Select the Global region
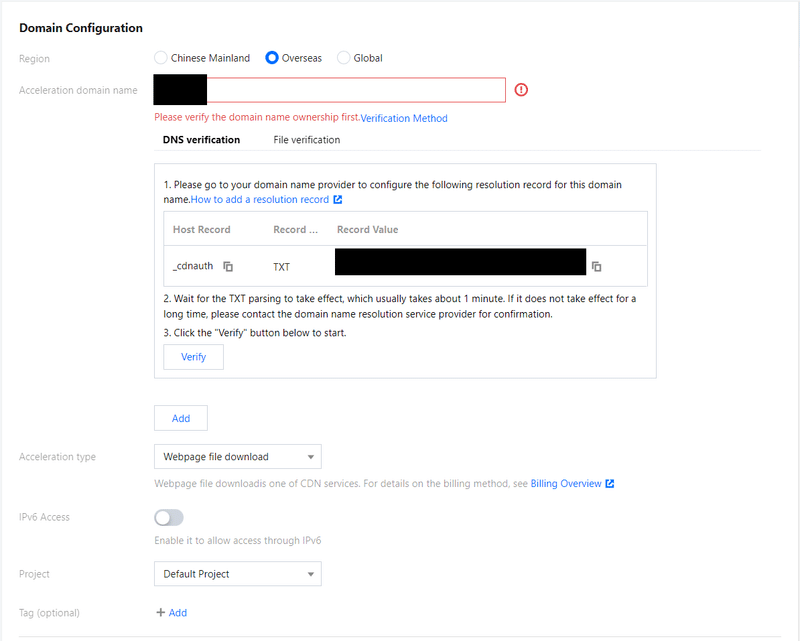Image resolution: width=800 pixels, height=641 pixels. (343, 58)
